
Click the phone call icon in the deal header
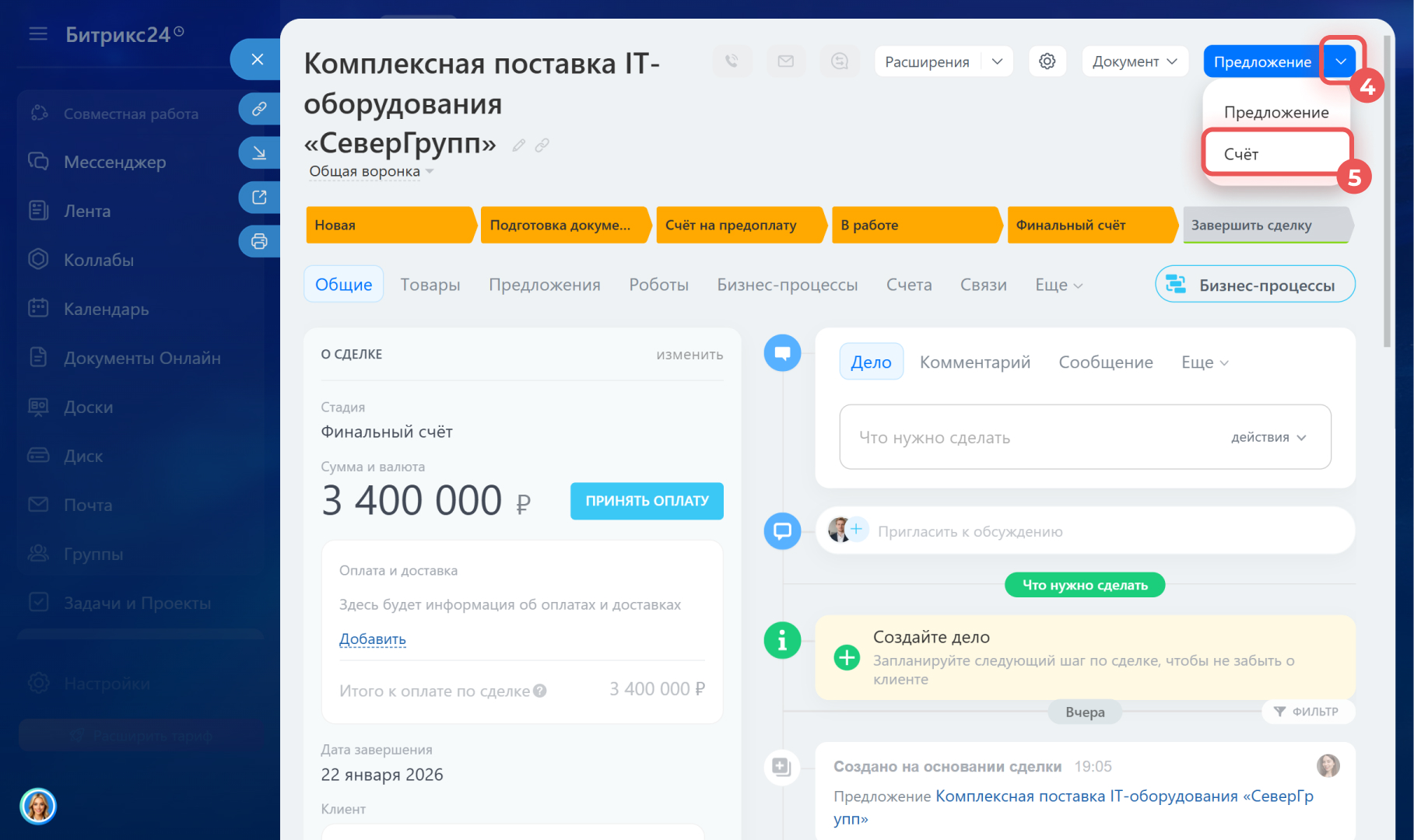pyautogui.click(x=732, y=61)
